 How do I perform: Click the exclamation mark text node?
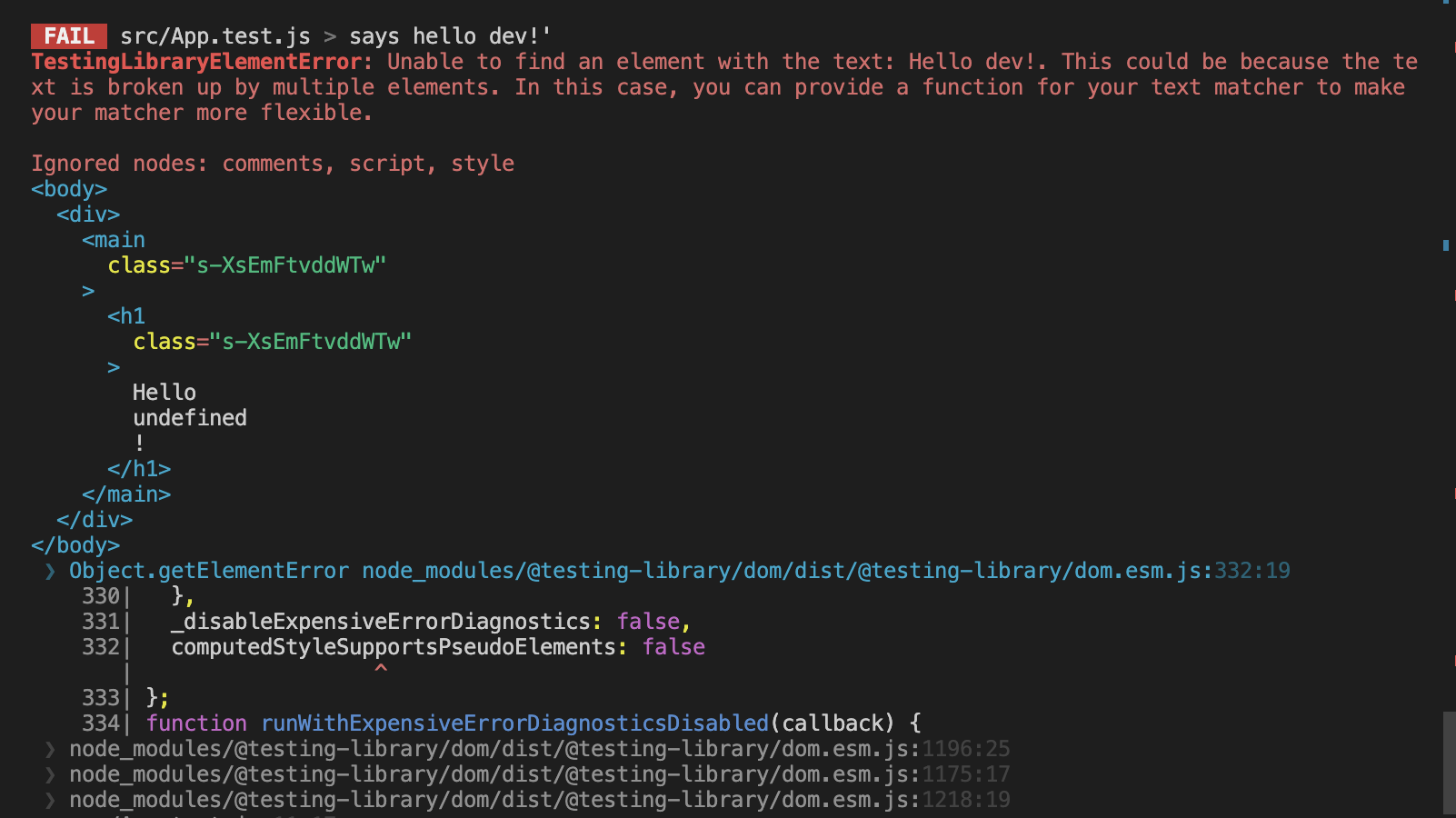[139, 444]
